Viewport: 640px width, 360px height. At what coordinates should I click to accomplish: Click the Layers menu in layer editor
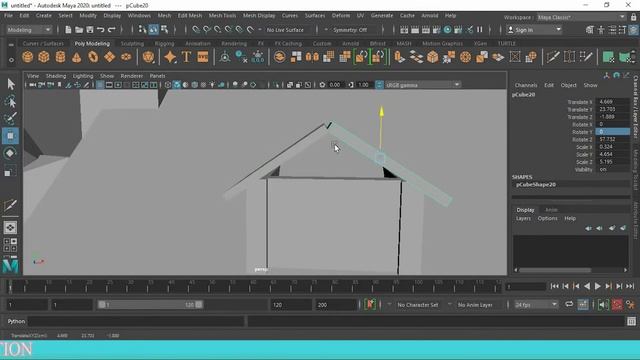[523, 218]
